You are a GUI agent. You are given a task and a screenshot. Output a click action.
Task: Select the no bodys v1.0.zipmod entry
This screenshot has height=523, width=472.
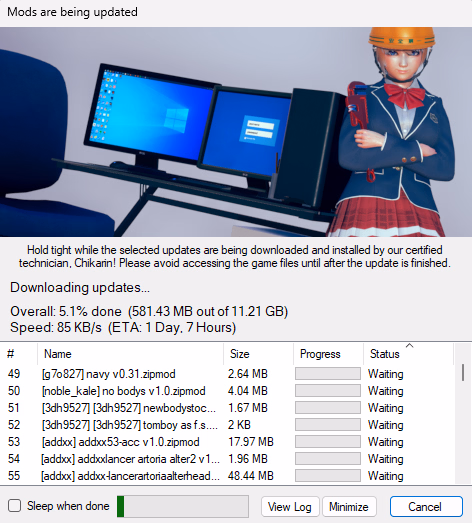coord(227,391)
